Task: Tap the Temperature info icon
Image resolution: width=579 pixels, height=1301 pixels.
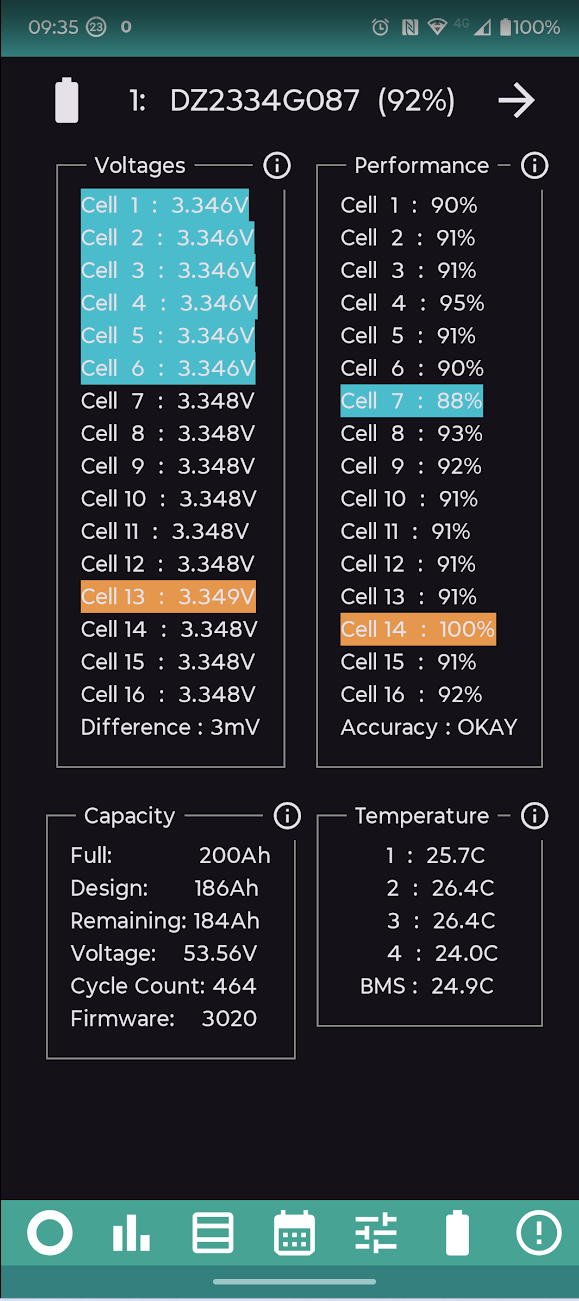Action: click(535, 816)
